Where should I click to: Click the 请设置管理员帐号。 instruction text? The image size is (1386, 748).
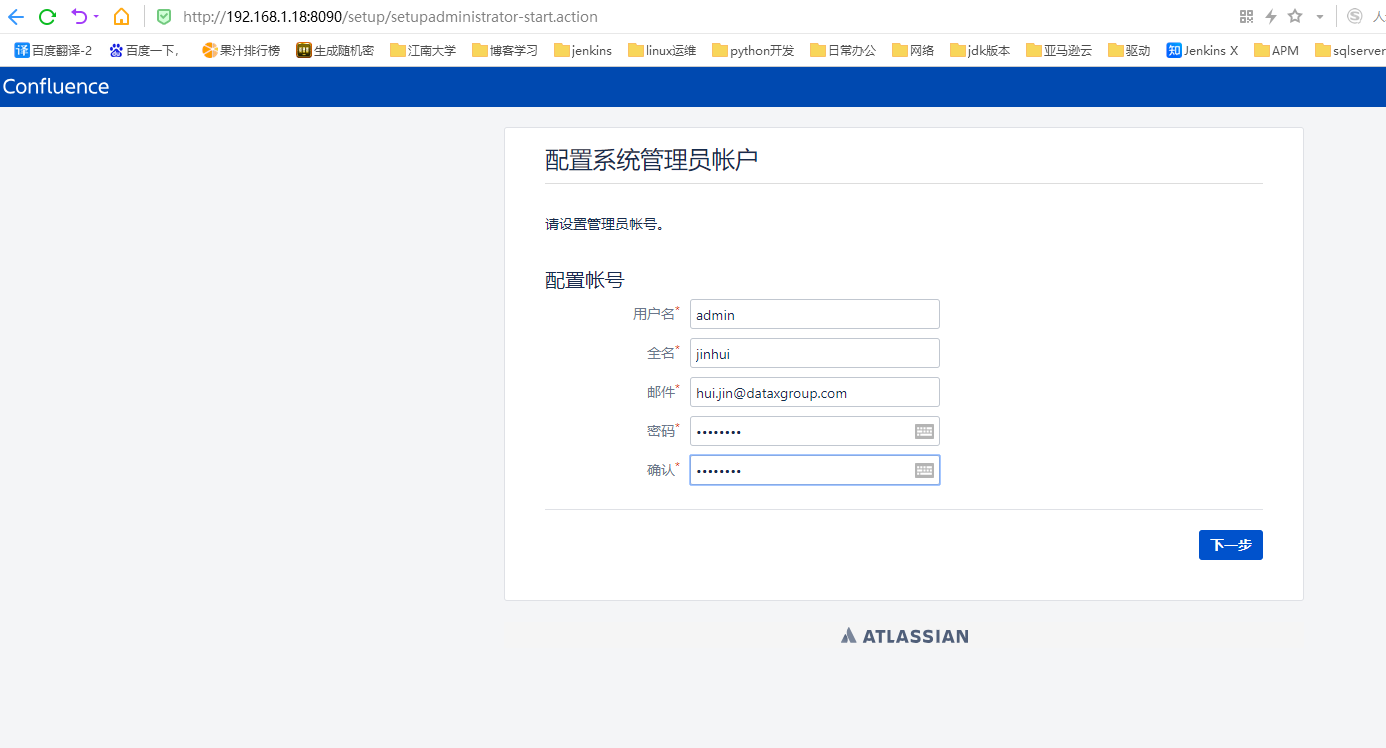coord(605,224)
